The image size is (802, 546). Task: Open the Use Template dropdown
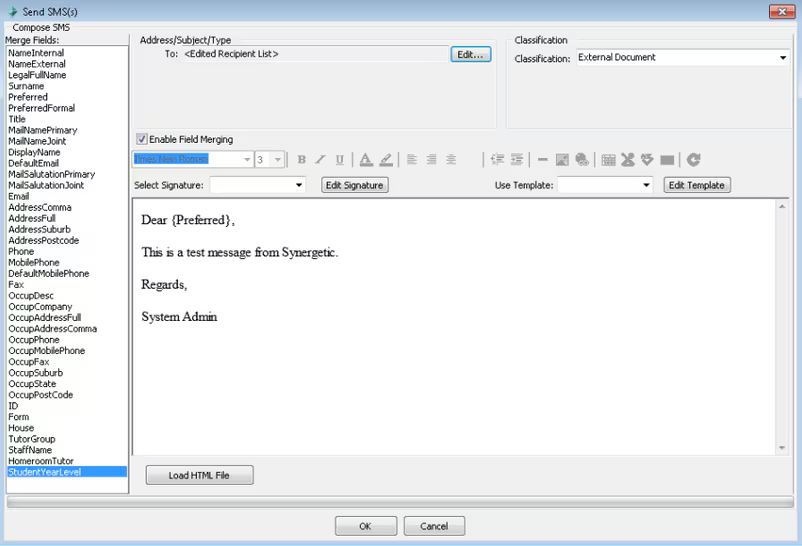[x=647, y=185]
